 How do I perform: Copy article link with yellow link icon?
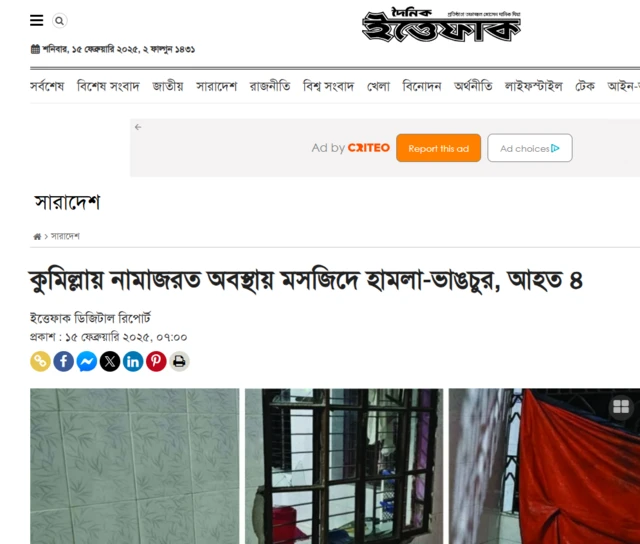[40, 361]
